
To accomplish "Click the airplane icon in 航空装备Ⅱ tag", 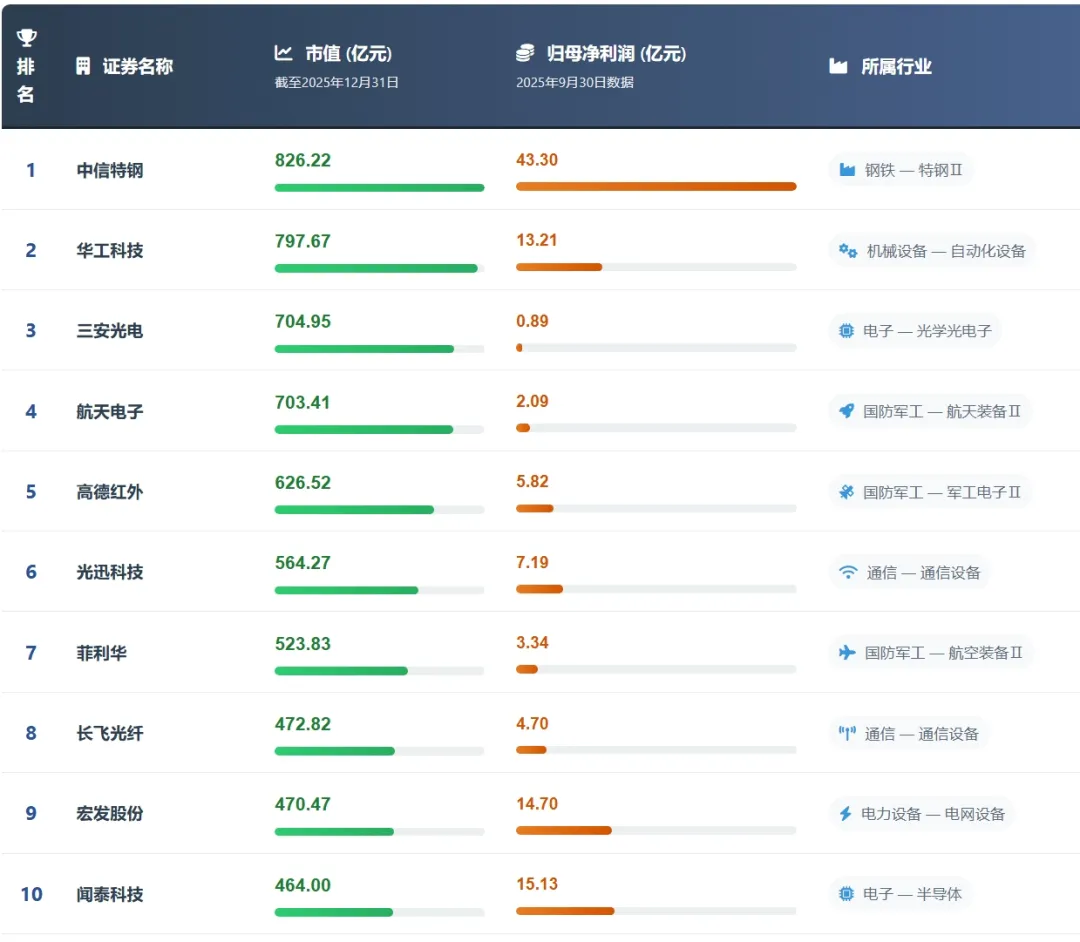I will 847,653.
